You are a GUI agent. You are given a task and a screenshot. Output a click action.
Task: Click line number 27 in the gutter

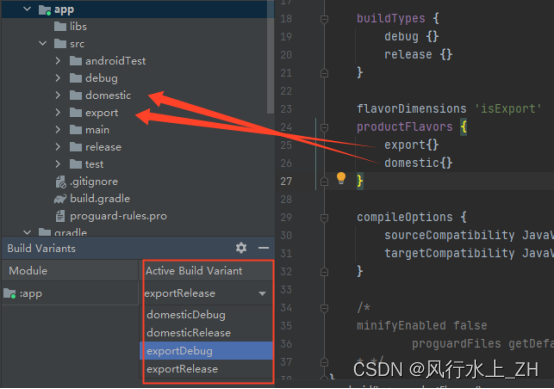[x=286, y=182]
